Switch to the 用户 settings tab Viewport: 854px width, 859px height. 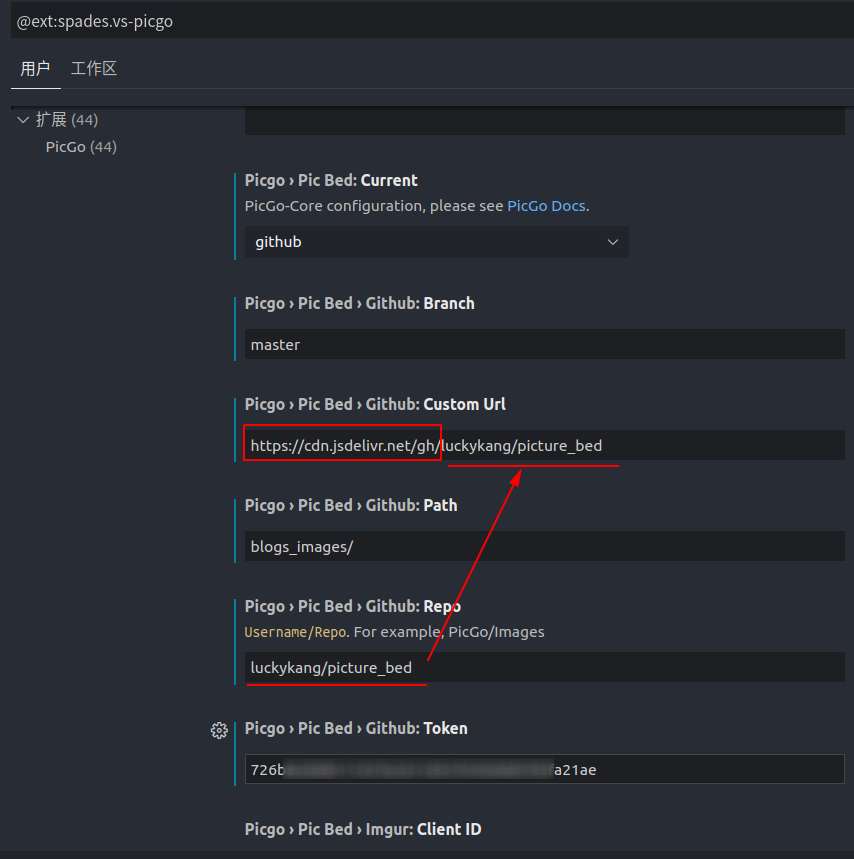pyautogui.click(x=35, y=68)
